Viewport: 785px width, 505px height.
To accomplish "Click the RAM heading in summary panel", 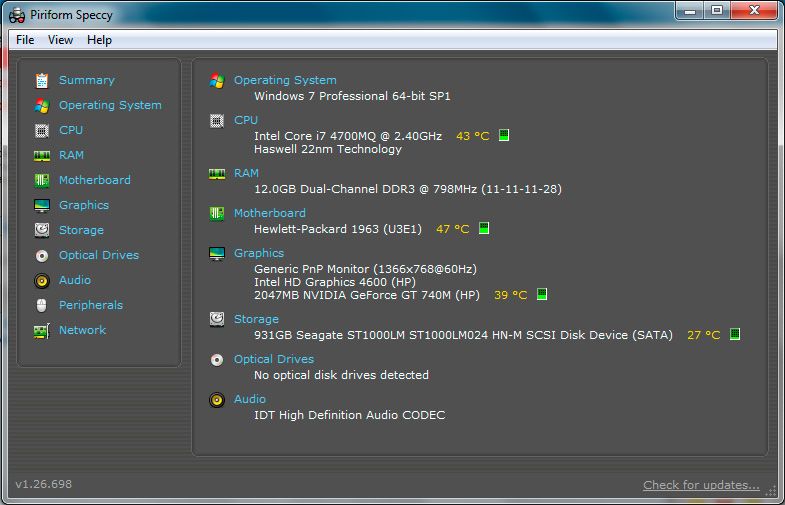I will [246, 173].
